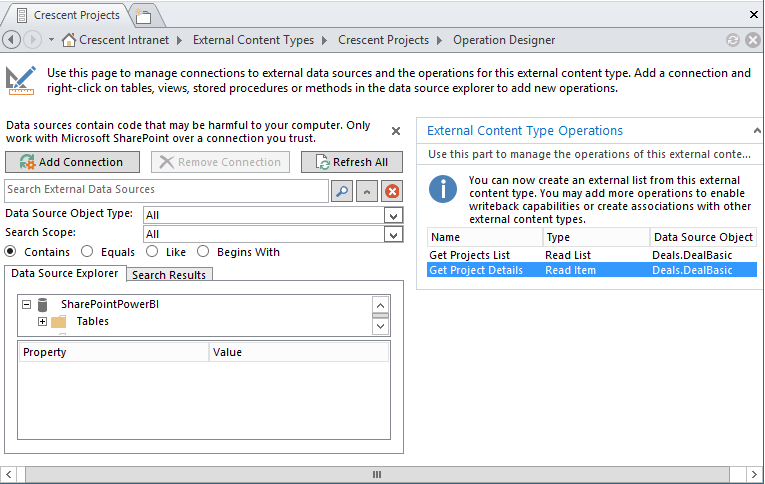Click the Operation Designer pencil-ruler icon

(x=20, y=80)
